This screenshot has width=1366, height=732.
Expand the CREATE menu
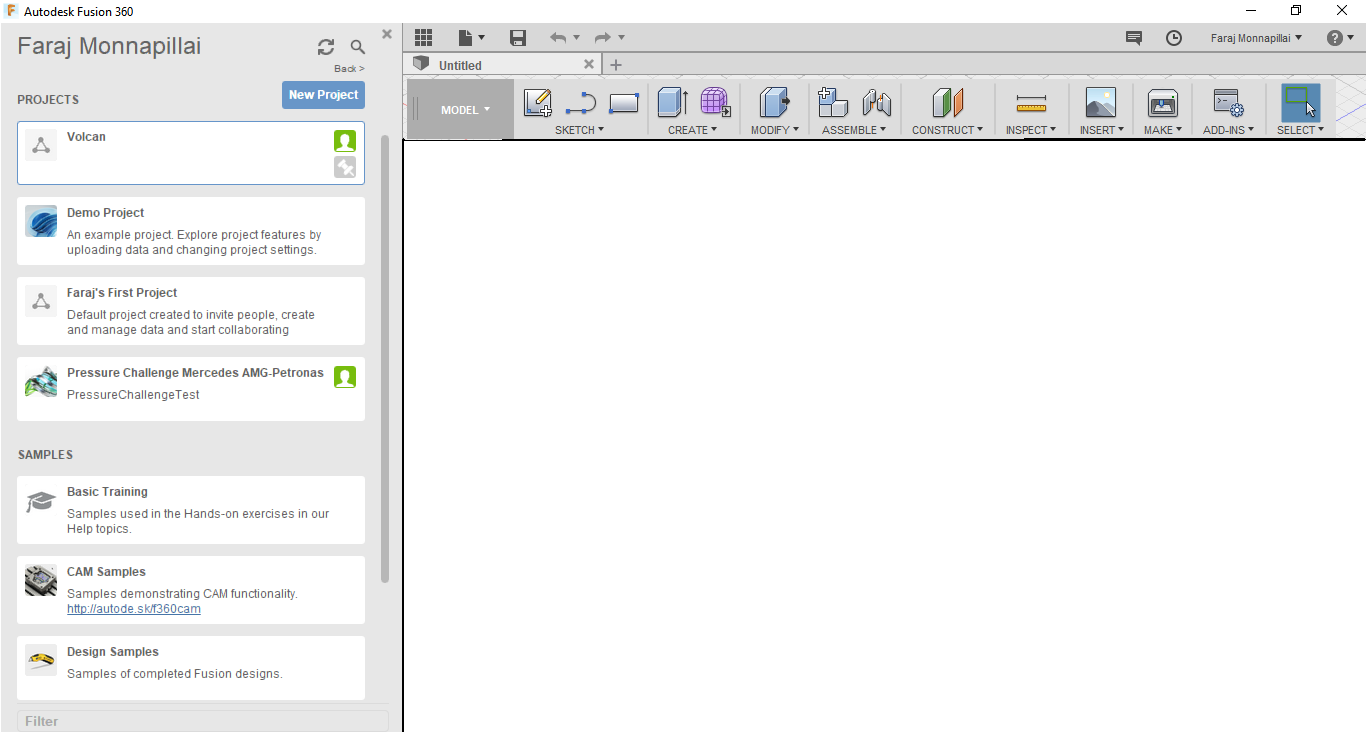point(692,130)
